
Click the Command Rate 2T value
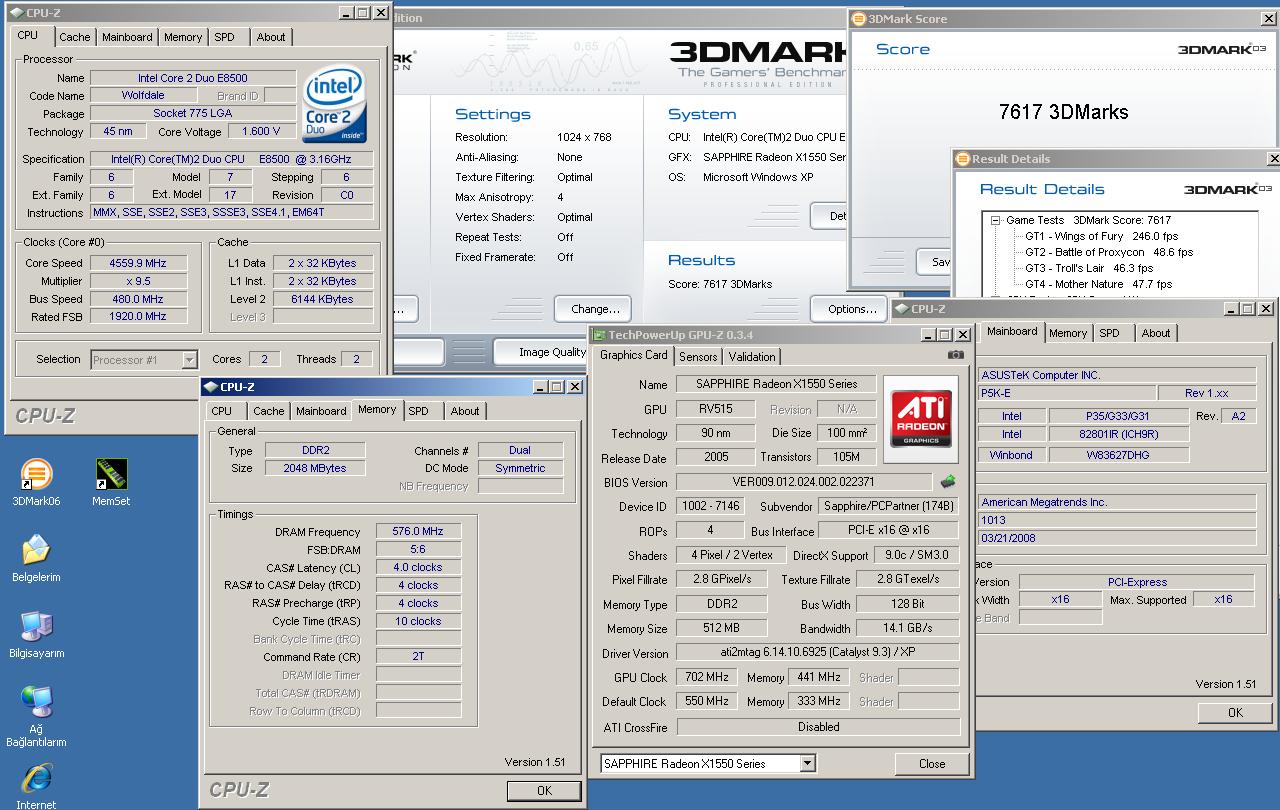418,656
